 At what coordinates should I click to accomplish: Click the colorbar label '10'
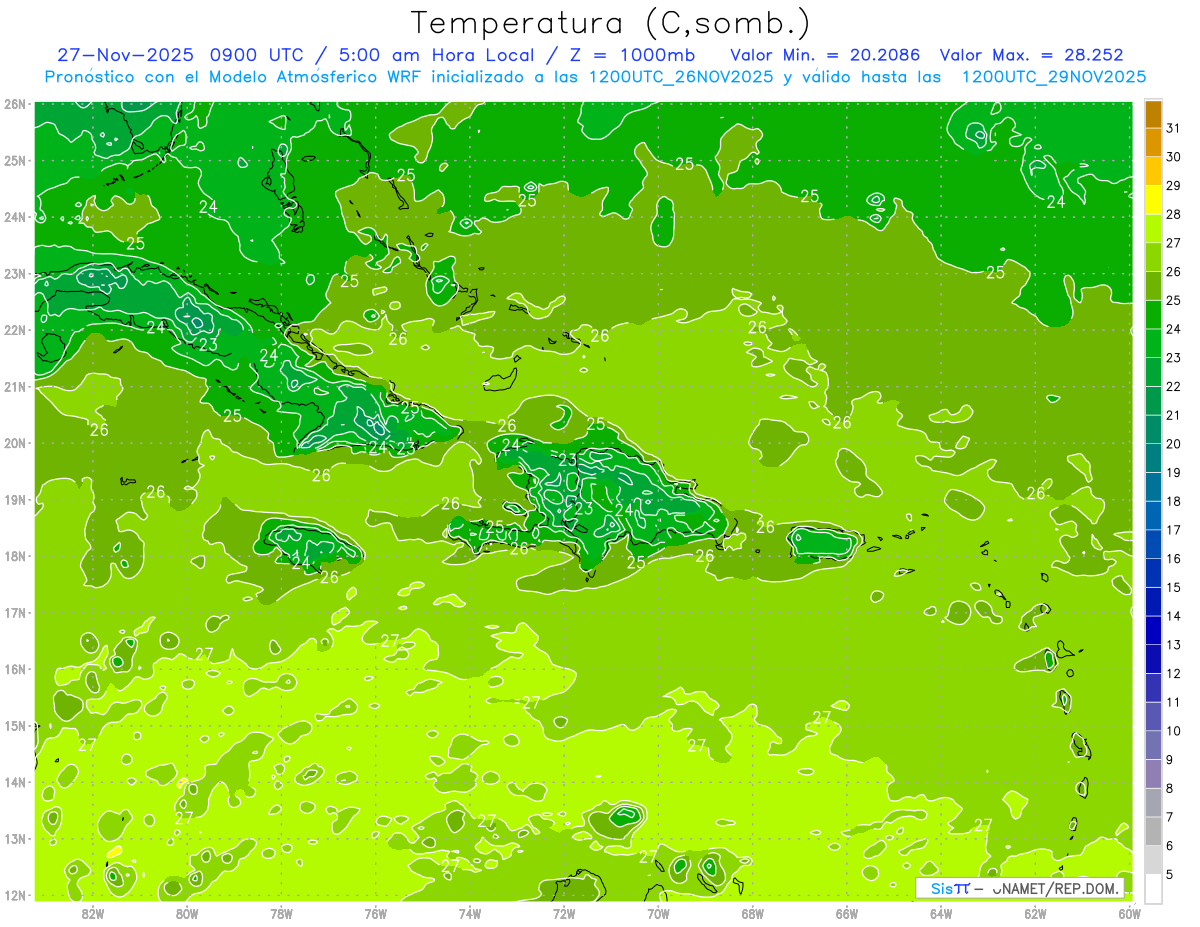point(1173,730)
